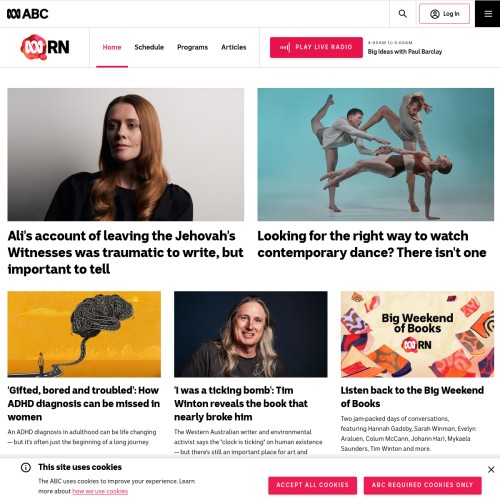Open the Jehovah's Witnesses article headline
Screen dimensions: 500x500
(126, 252)
